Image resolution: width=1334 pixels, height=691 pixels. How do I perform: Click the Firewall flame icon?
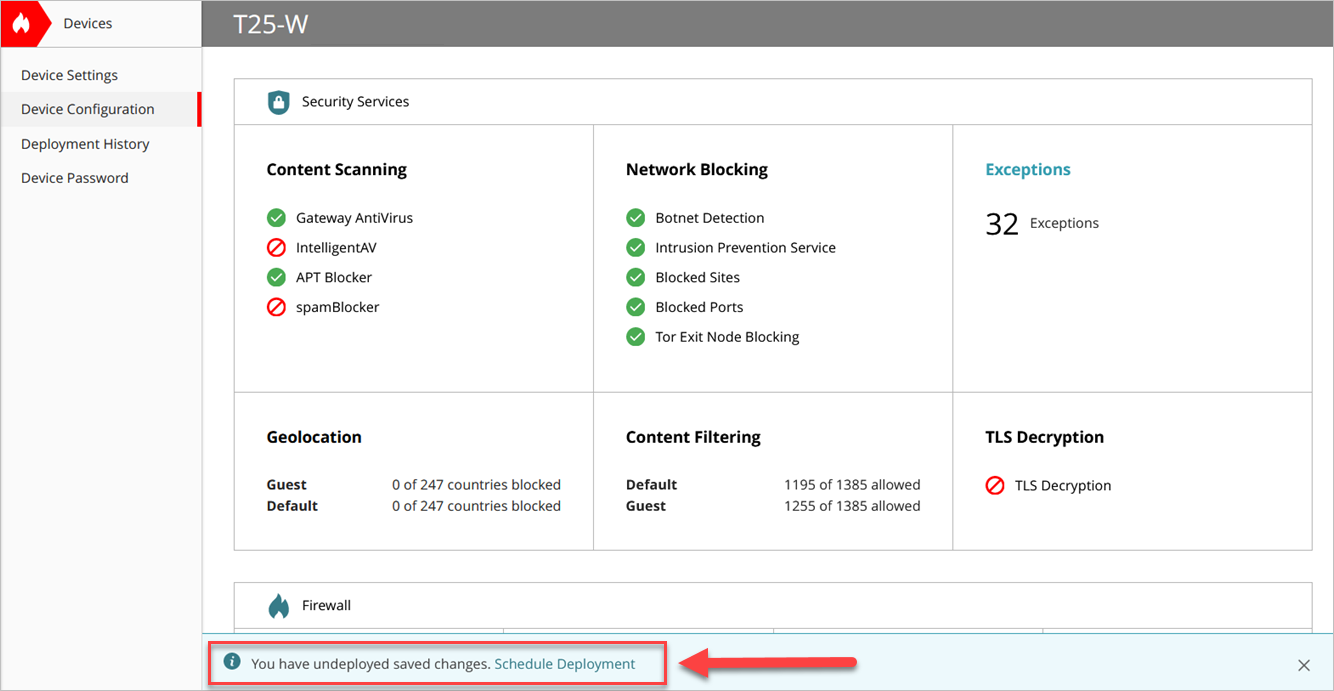click(278, 604)
